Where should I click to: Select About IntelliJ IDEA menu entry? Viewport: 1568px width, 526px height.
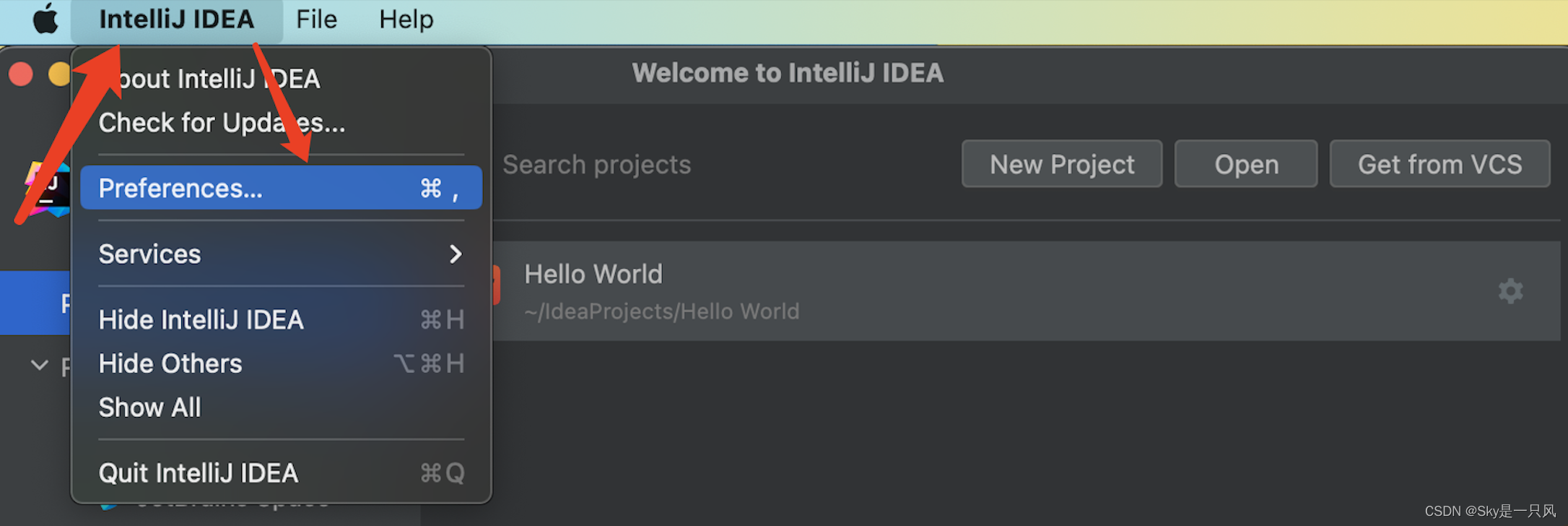tap(281, 79)
